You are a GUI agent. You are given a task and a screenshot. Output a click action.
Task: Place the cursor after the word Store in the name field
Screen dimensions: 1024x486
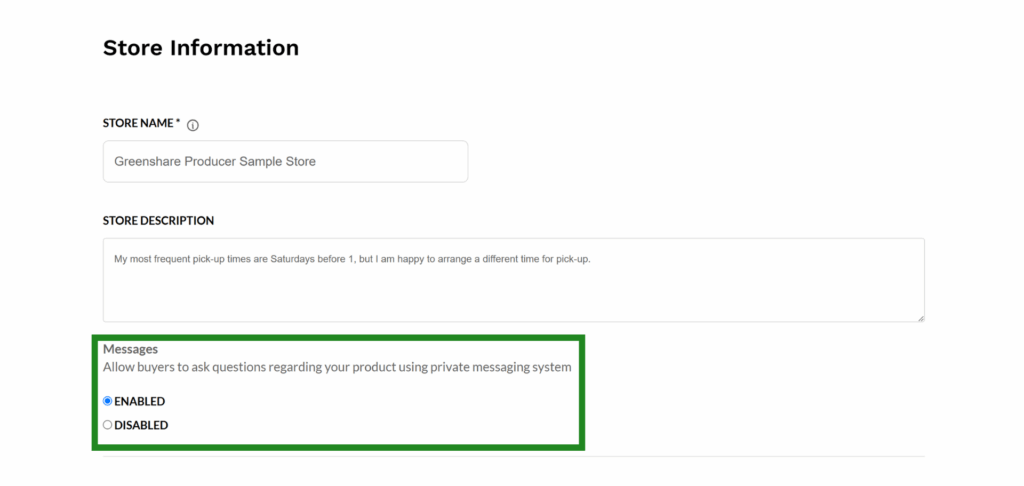tap(317, 161)
